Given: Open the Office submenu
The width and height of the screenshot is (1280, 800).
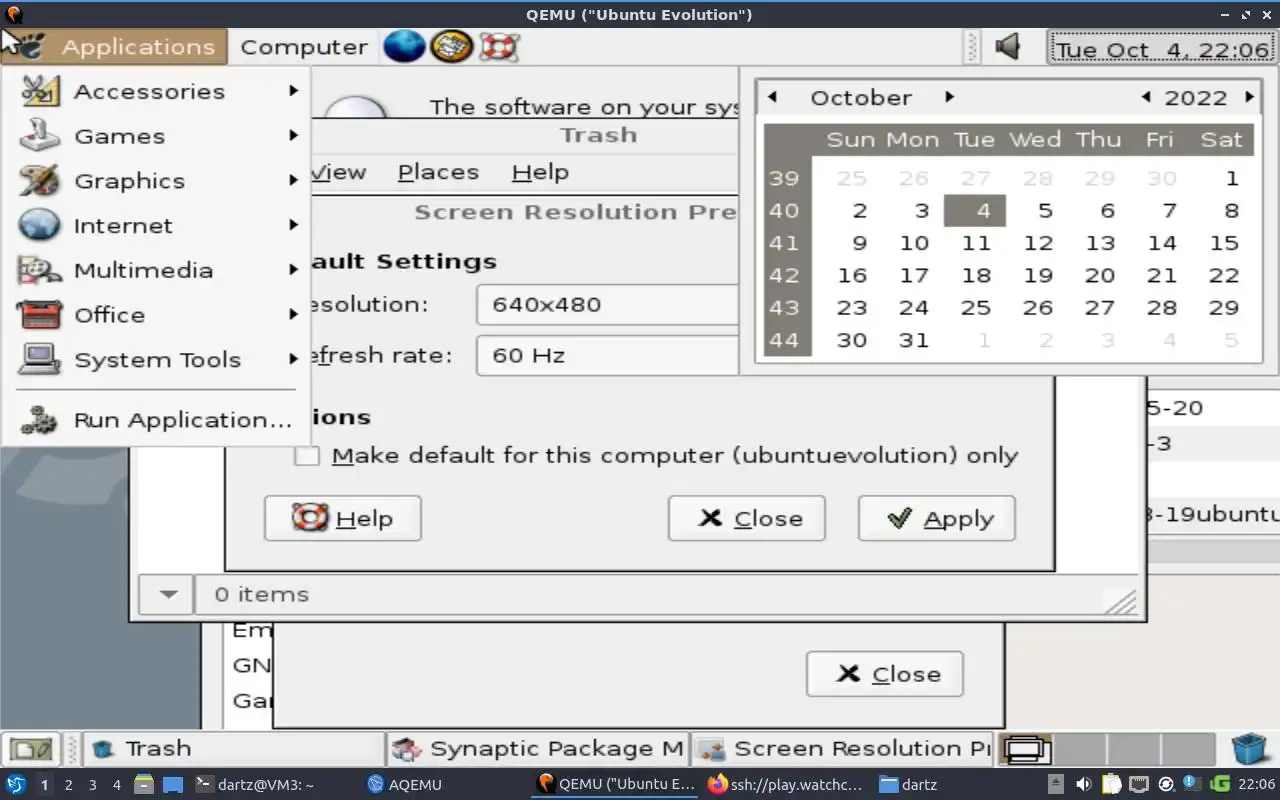Looking at the screenshot, I should click(157, 315).
